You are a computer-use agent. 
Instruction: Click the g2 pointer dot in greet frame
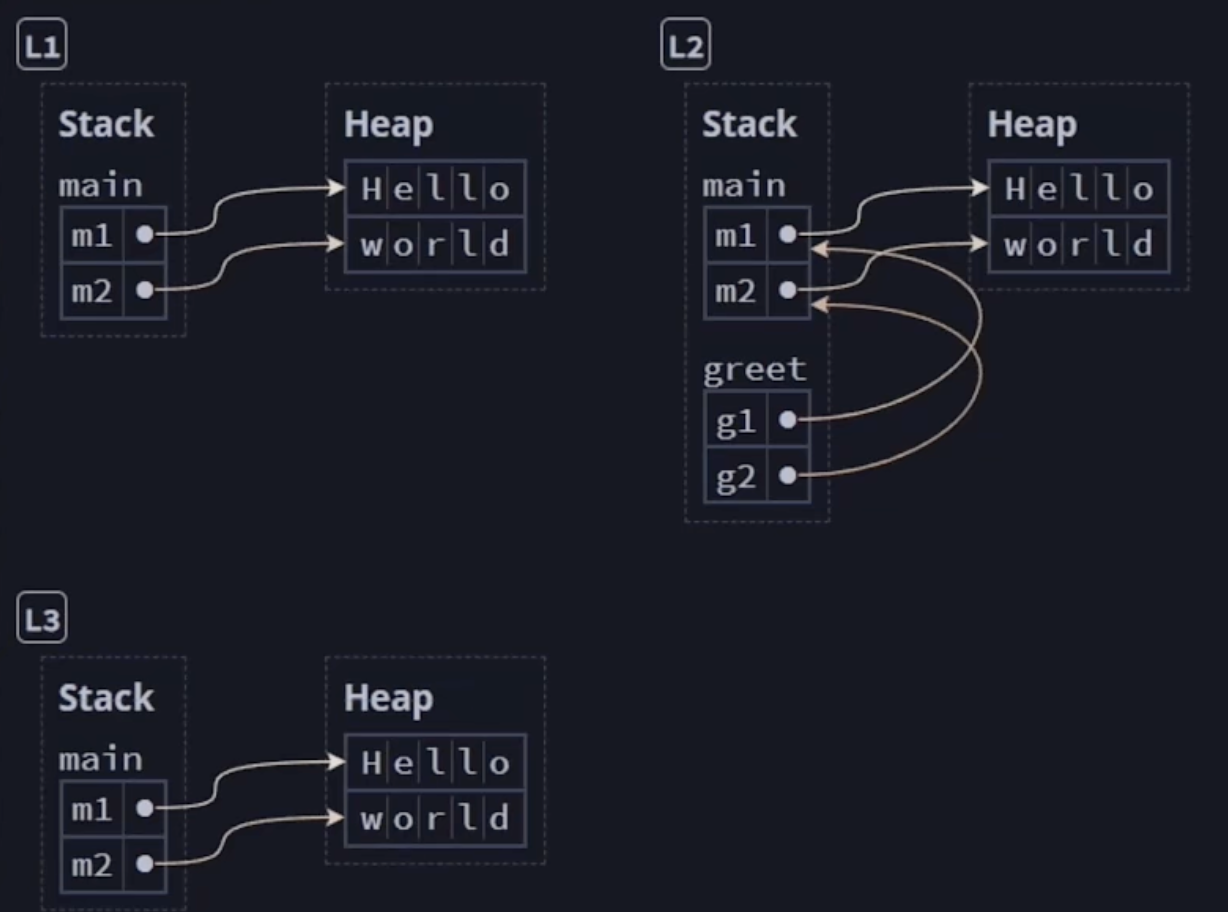tap(788, 476)
